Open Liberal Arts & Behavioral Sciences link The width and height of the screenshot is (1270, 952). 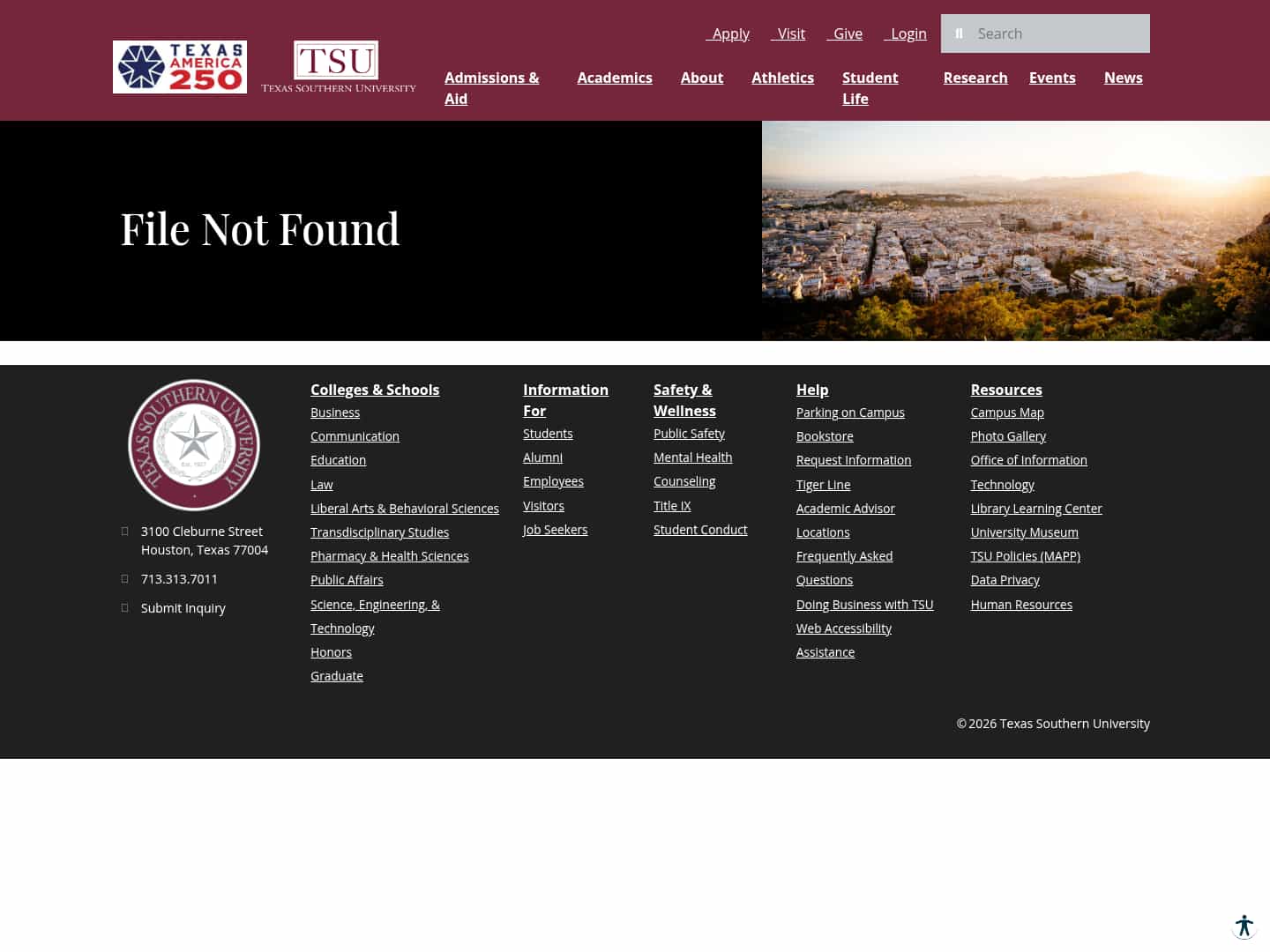coord(405,509)
